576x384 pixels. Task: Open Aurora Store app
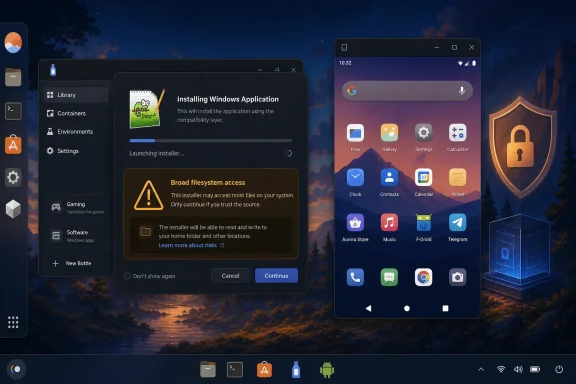pos(355,223)
